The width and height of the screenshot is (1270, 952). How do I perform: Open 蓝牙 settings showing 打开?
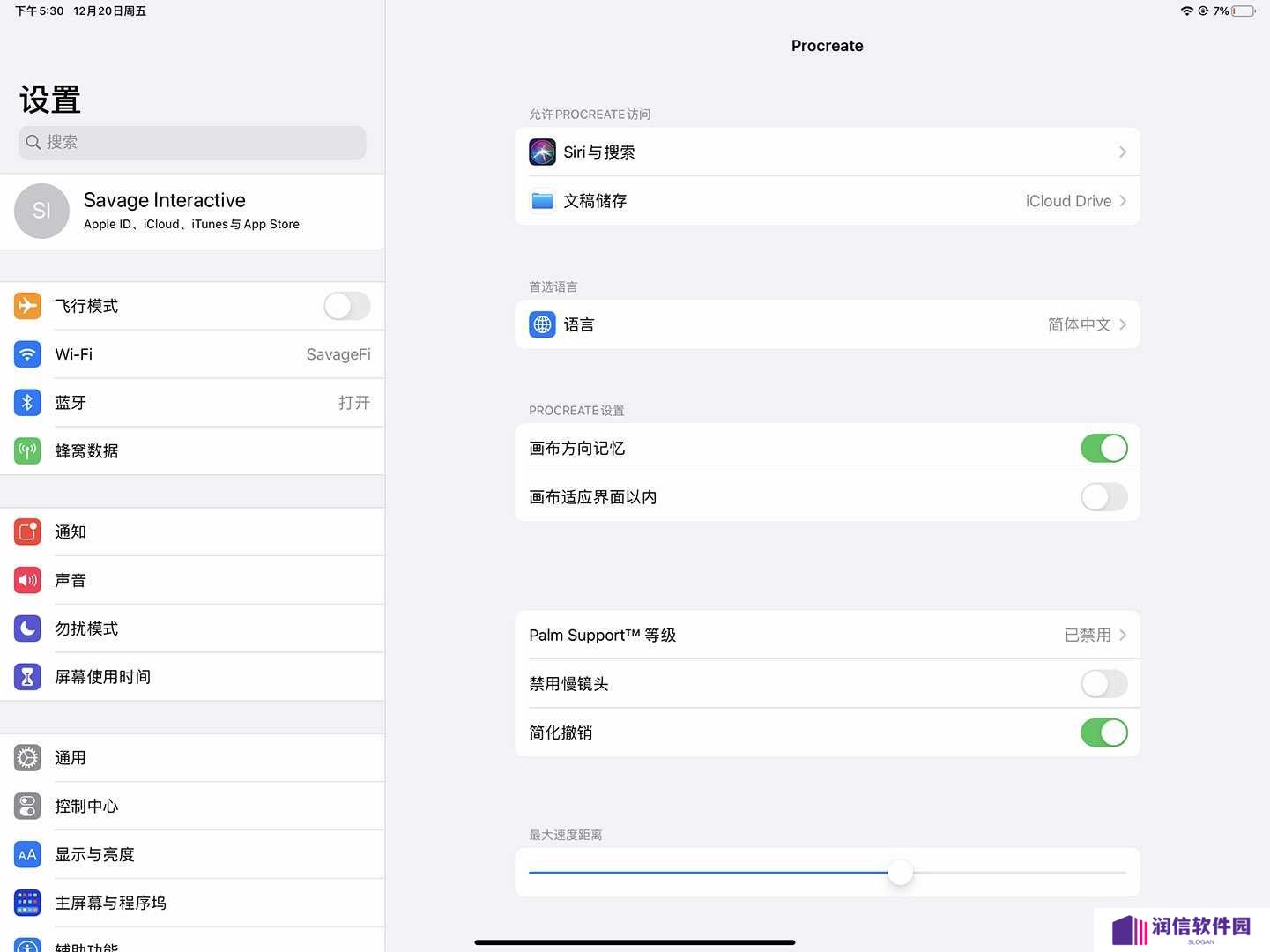(192, 403)
